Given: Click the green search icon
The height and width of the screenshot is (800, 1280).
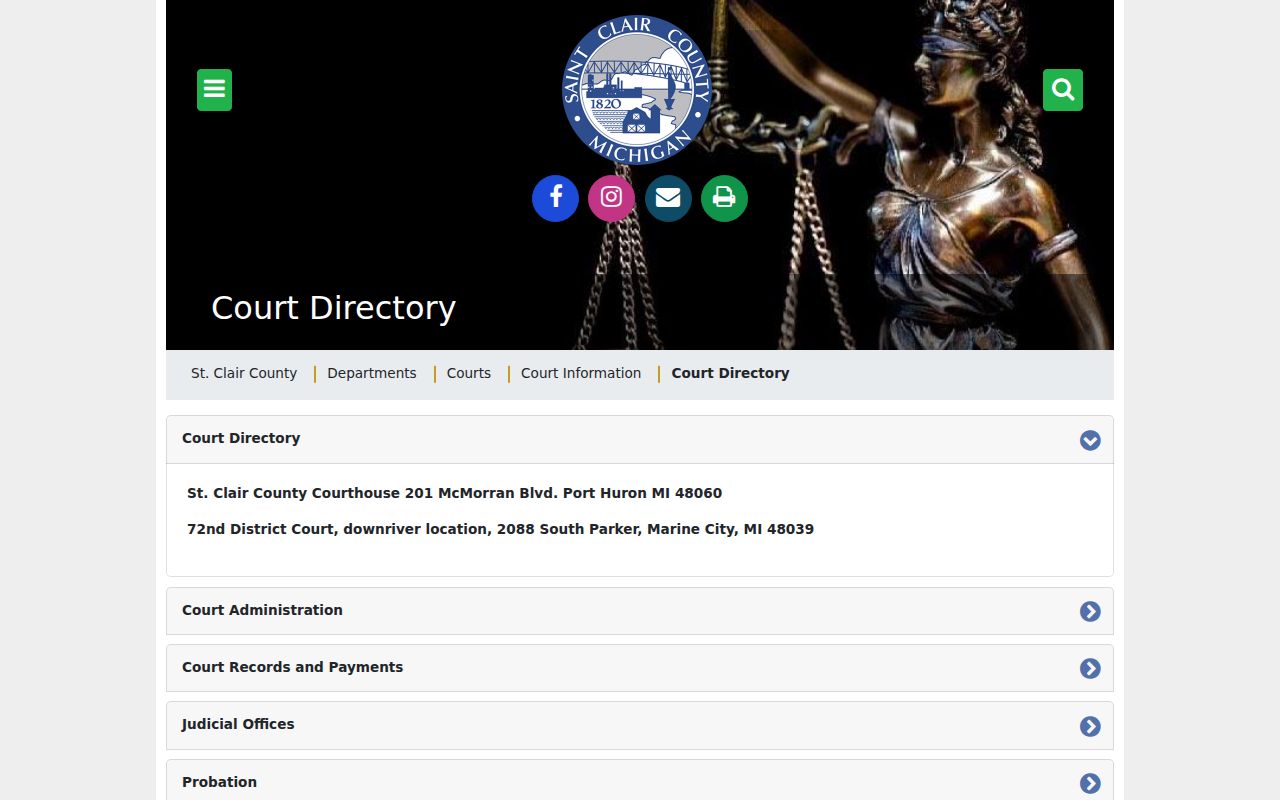Looking at the screenshot, I should pos(1063,90).
